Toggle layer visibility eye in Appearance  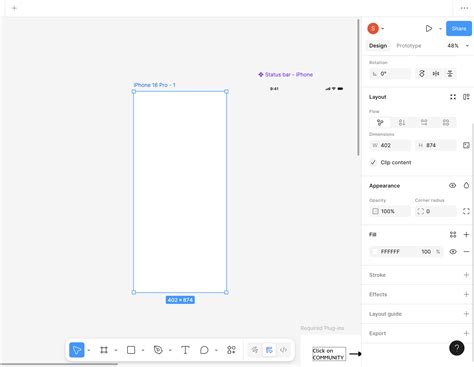452,185
